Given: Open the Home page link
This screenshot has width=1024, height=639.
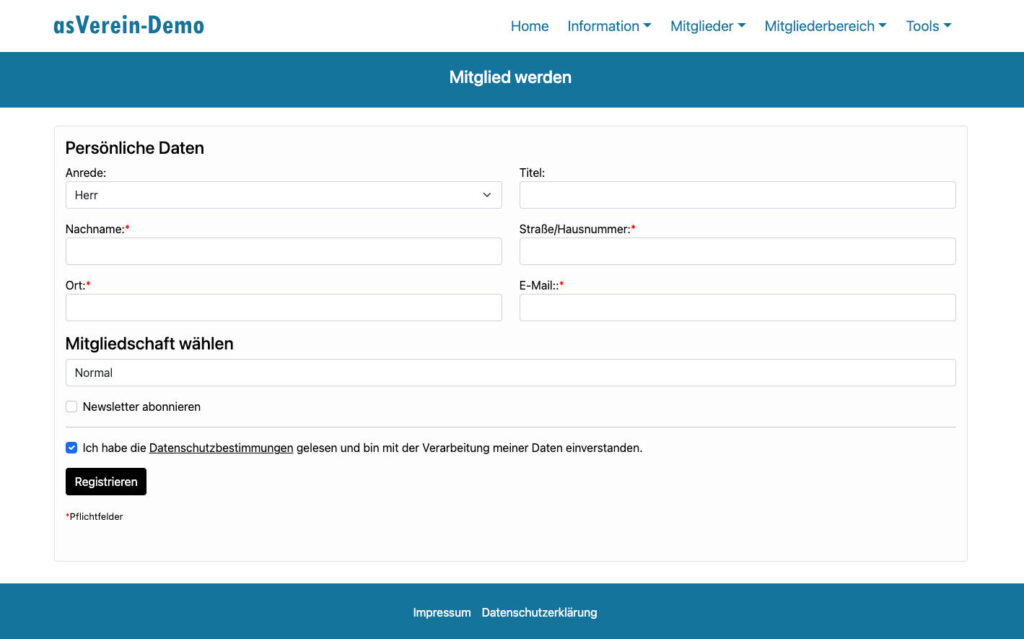Looking at the screenshot, I should click(529, 26).
